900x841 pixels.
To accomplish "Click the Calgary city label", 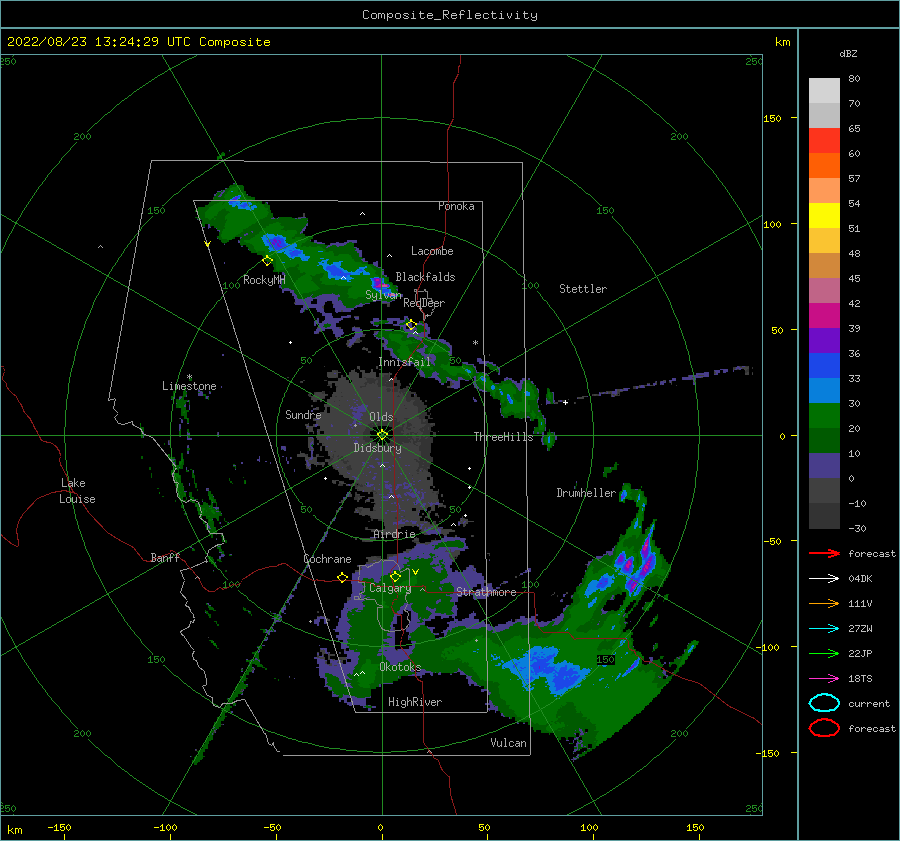I will (390, 588).
